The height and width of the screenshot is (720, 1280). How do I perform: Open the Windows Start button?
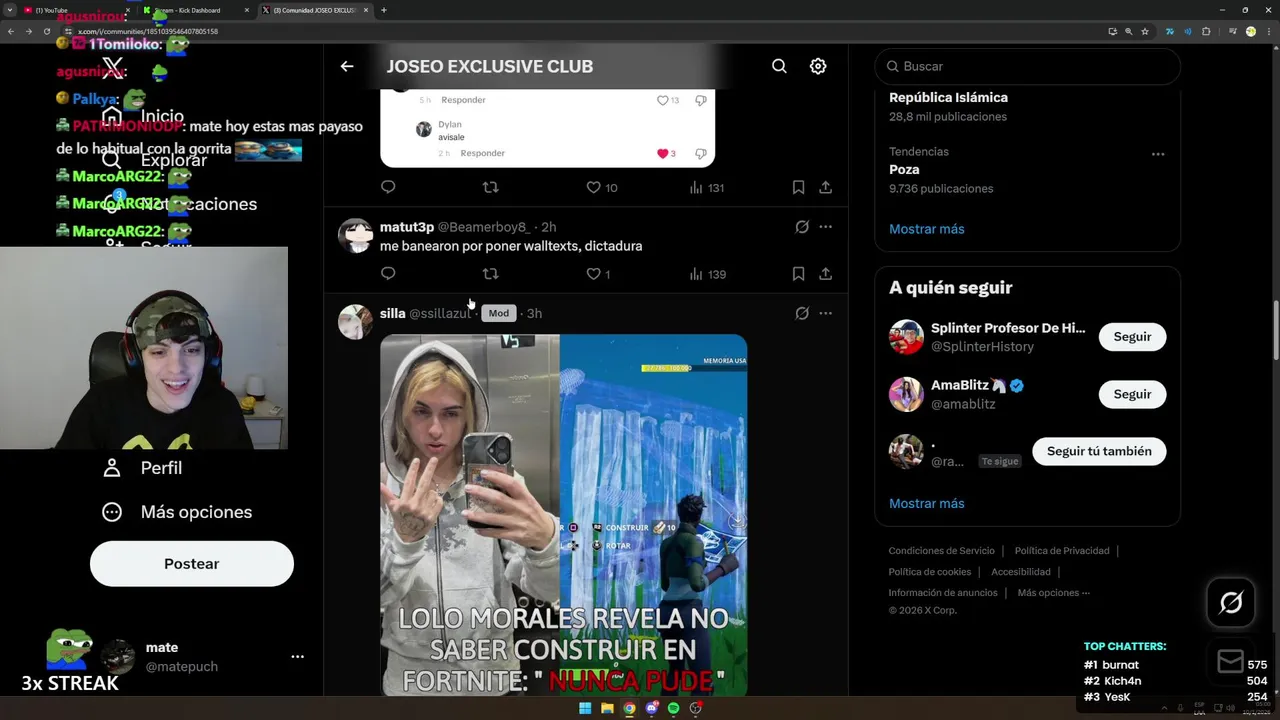(x=585, y=708)
